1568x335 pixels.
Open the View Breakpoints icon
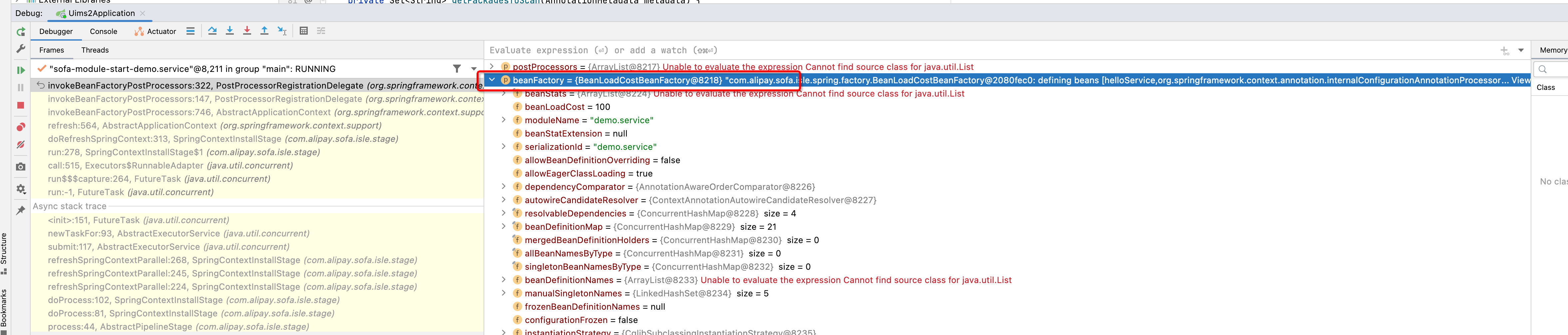[x=21, y=127]
